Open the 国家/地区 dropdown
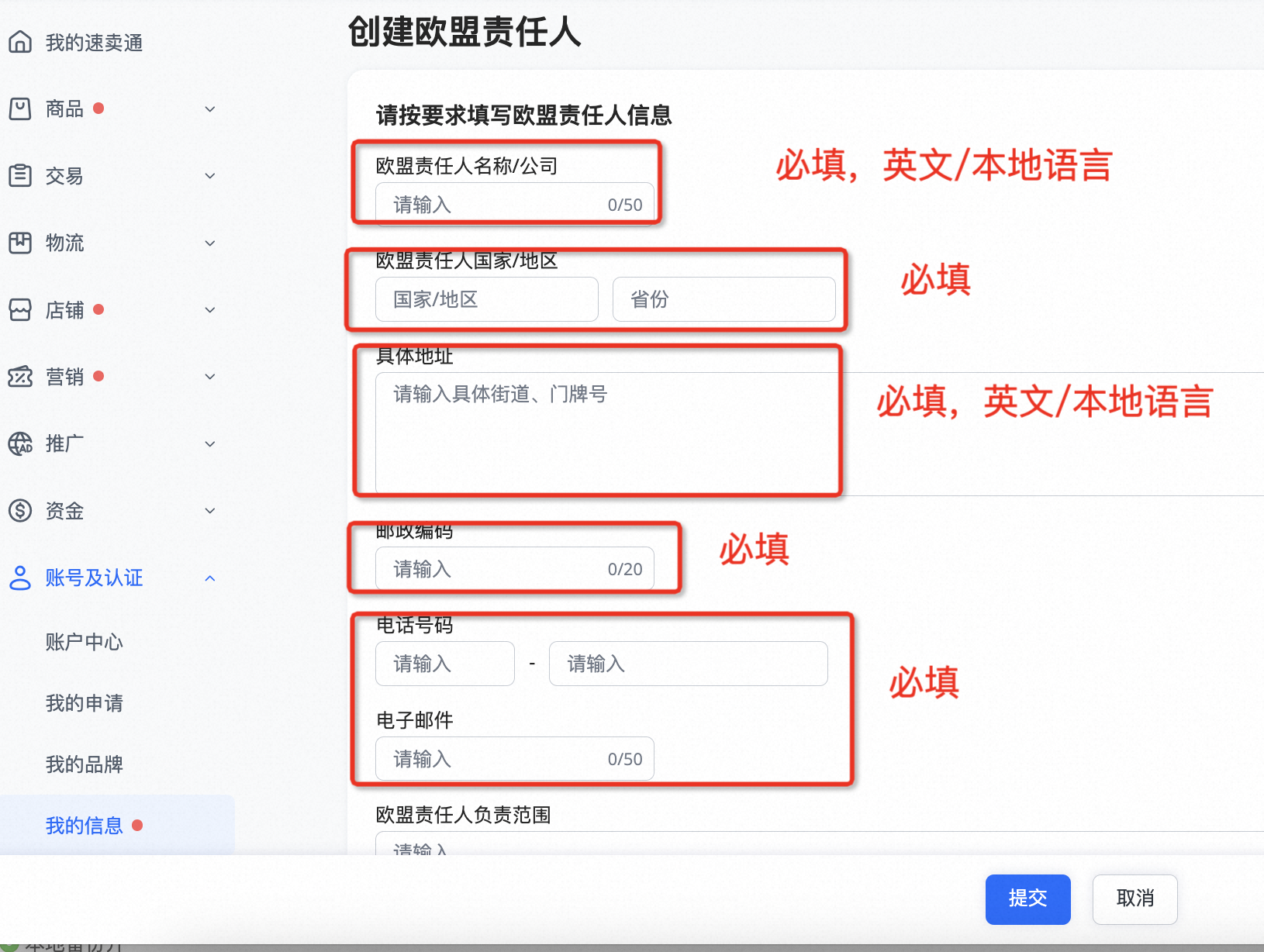 (x=487, y=299)
